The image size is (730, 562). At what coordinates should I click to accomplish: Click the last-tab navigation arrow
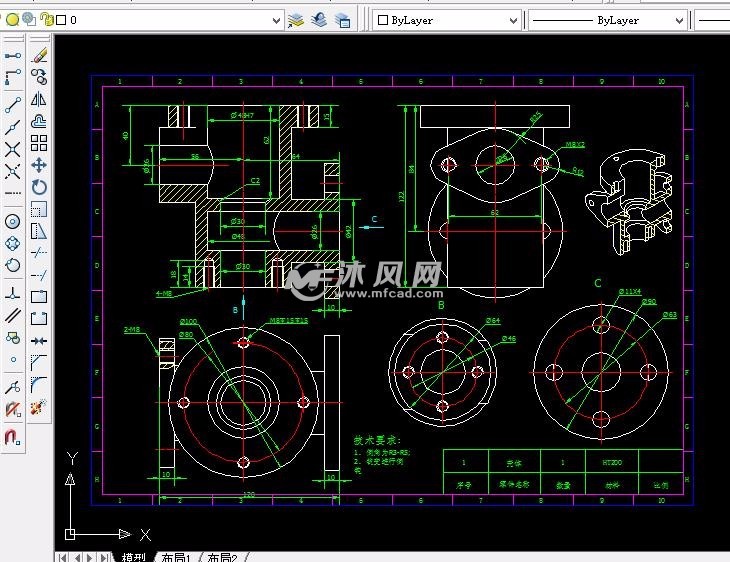pyautogui.click(x=105, y=556)
